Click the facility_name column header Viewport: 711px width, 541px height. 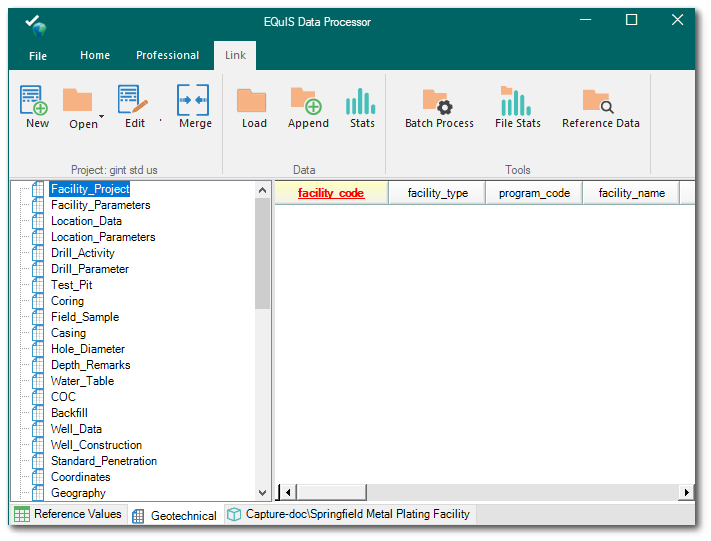click(631, 193)
